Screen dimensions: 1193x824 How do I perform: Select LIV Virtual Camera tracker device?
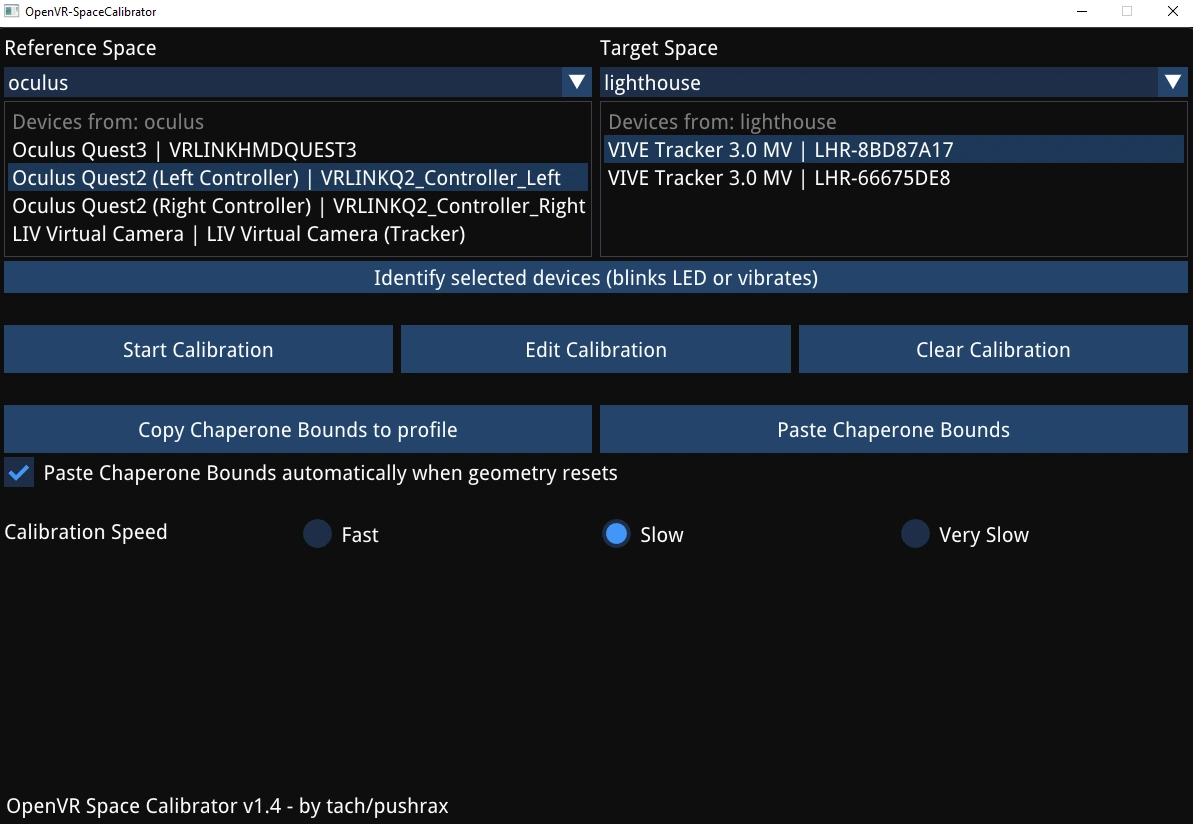297,234
